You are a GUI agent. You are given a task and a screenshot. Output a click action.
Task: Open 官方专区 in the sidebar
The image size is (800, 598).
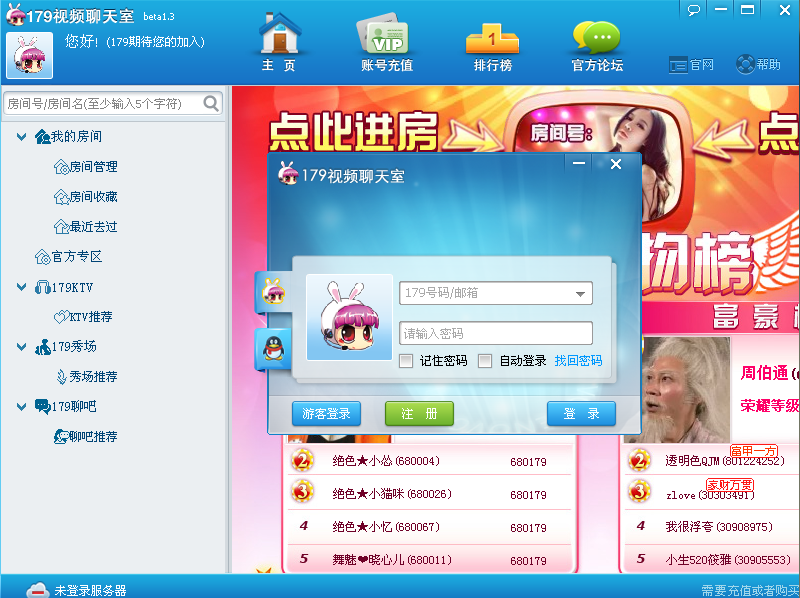[68, 257]
